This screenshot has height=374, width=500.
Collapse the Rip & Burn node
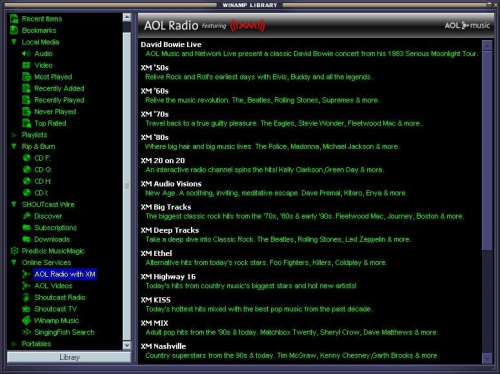[x=14, y=146]
